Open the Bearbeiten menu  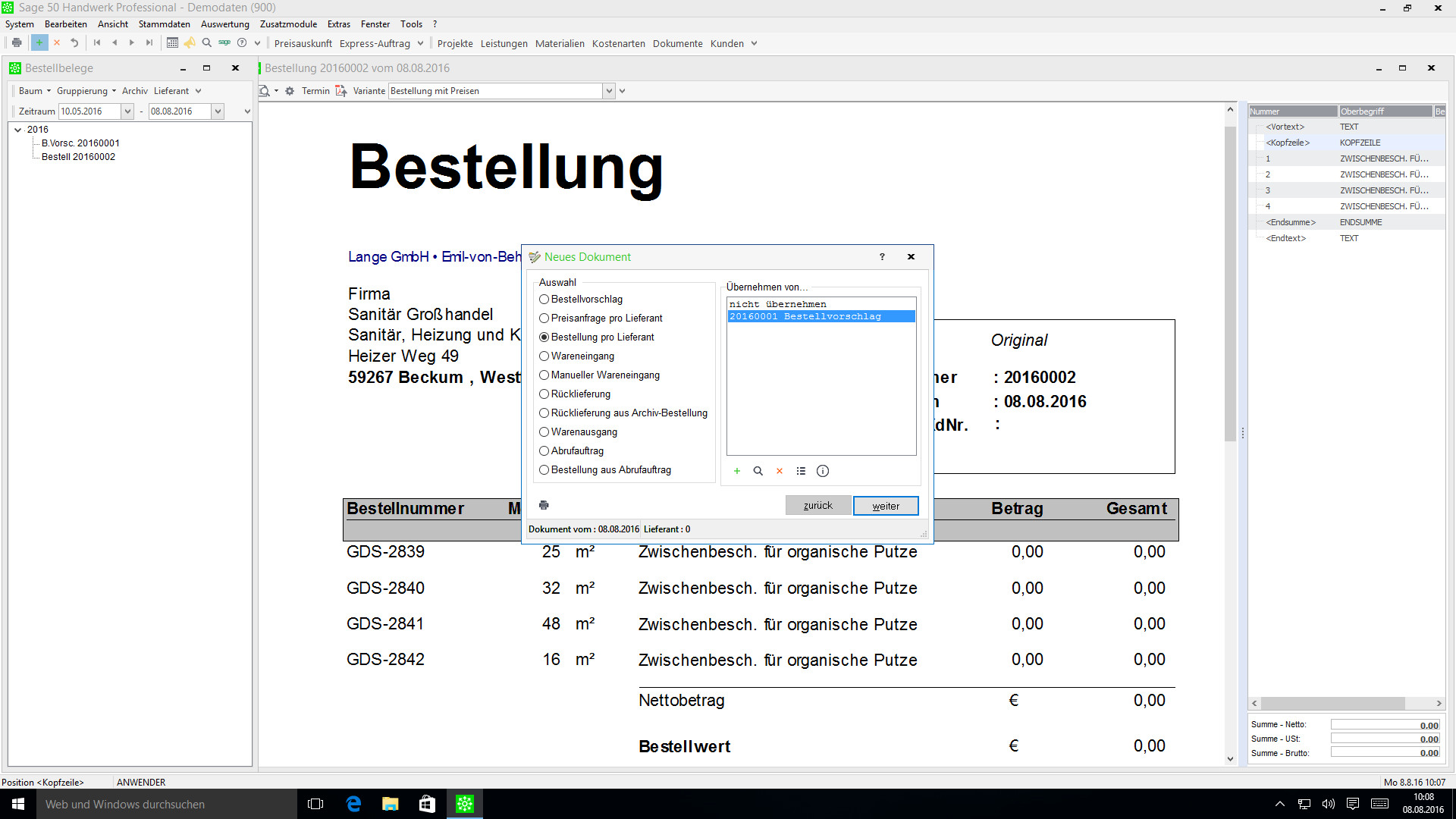pyautogui.click(x=66, y=24)
